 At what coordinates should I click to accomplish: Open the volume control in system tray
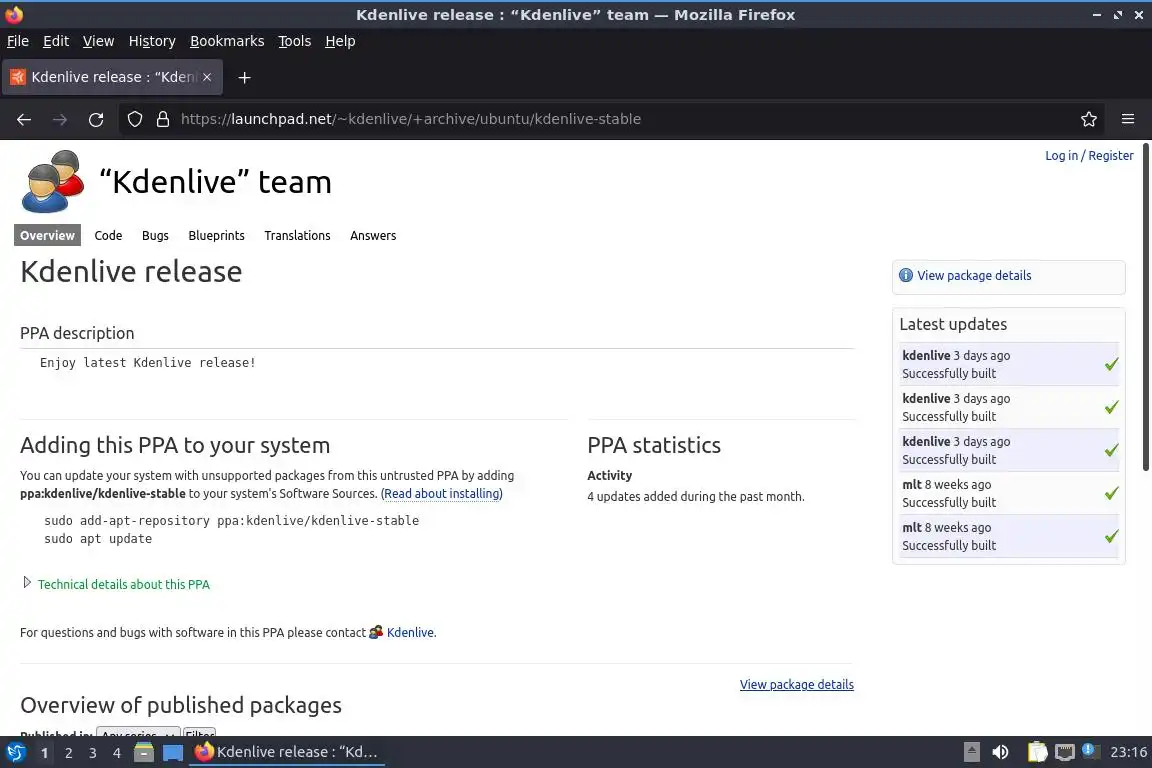1000,752
